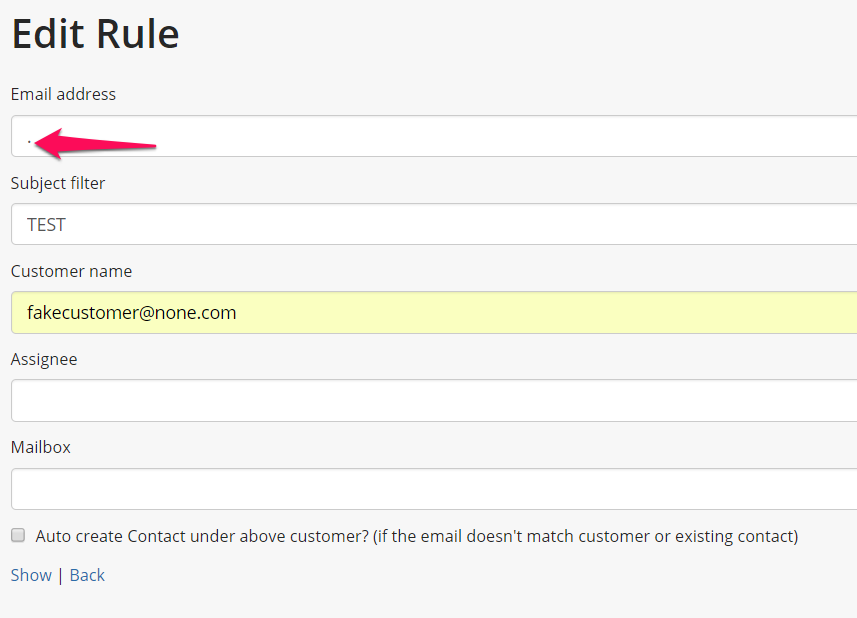Go back using the Back link
Screen dimensions: 857x618
[87, 575]
